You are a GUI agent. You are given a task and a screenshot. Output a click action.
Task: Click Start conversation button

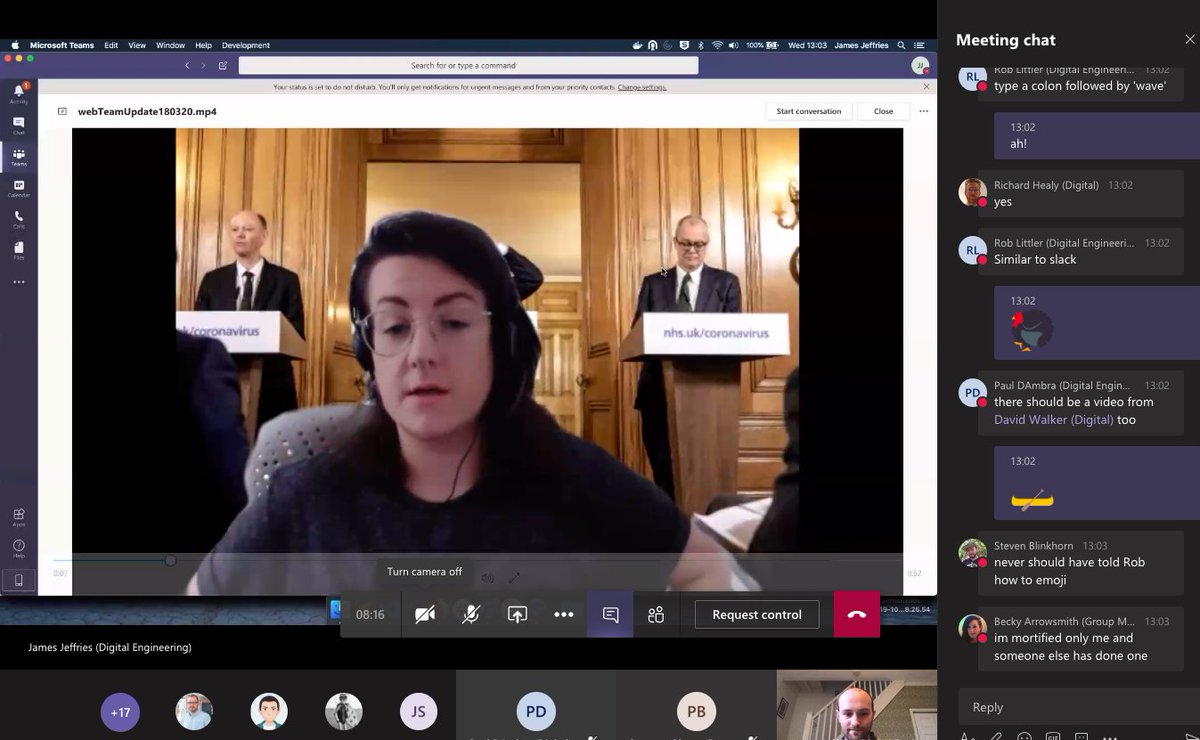tap(809, 111)
